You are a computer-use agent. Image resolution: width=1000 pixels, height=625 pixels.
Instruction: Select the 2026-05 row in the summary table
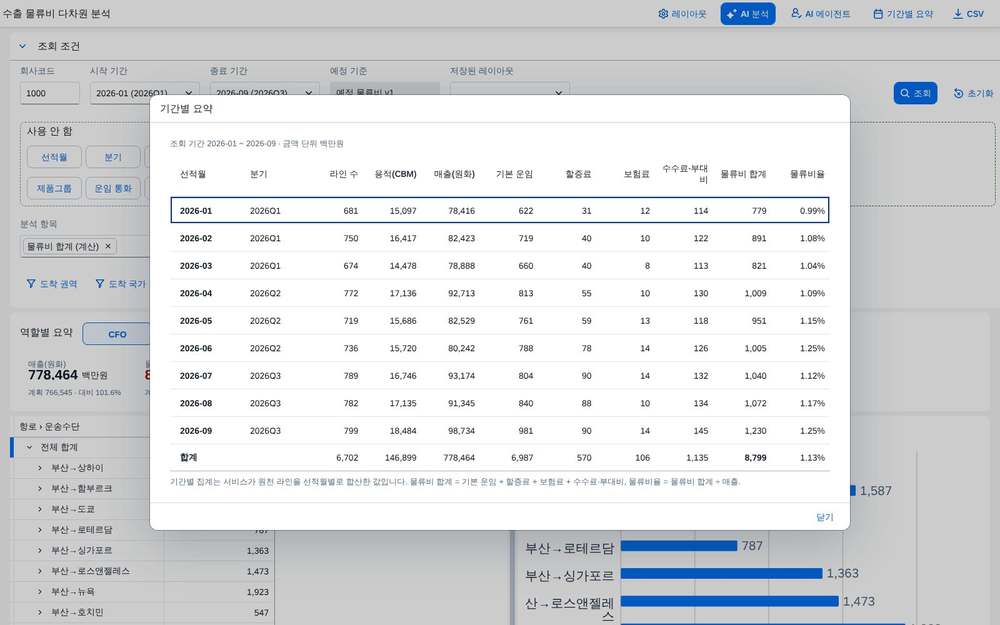click(500, 321)
